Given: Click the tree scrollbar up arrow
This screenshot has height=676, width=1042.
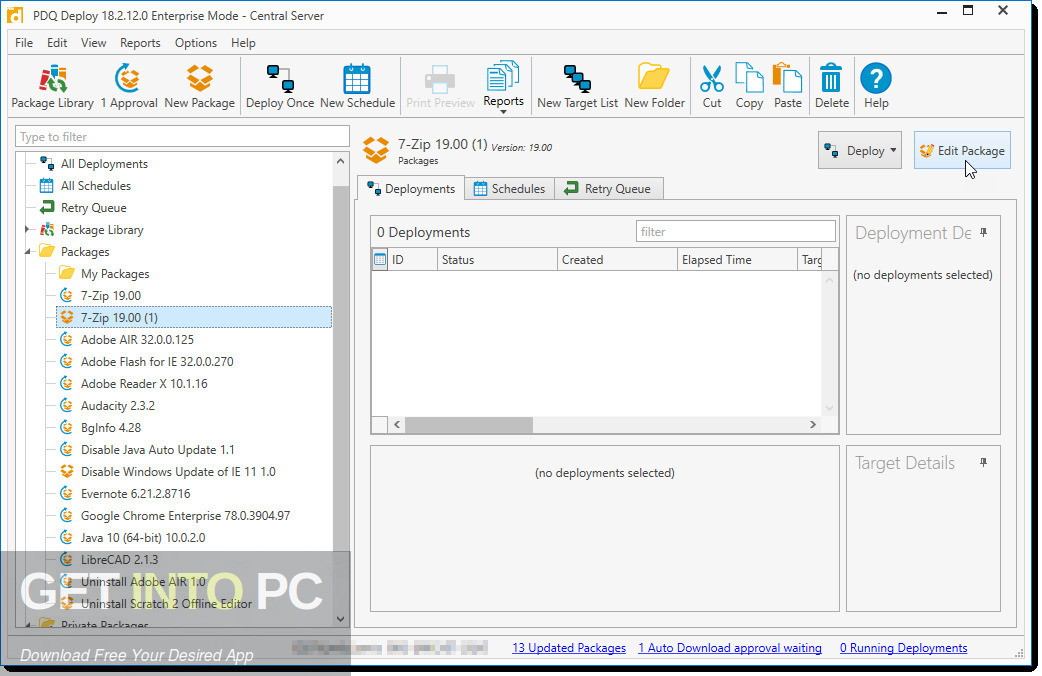Looking at the screenshot, I should tap(340, 161).
